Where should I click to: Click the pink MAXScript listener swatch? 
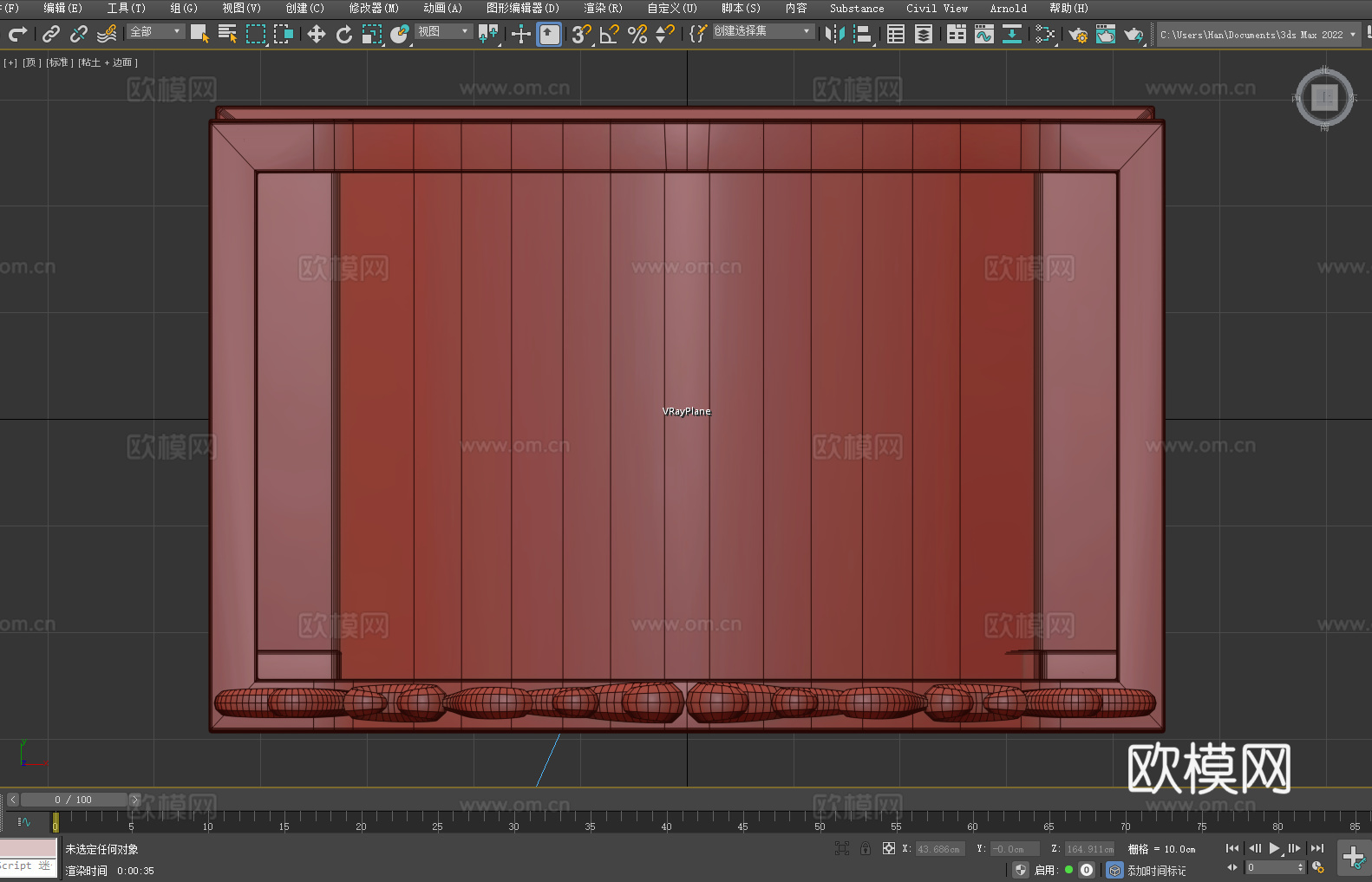click(x=28, y=848)
